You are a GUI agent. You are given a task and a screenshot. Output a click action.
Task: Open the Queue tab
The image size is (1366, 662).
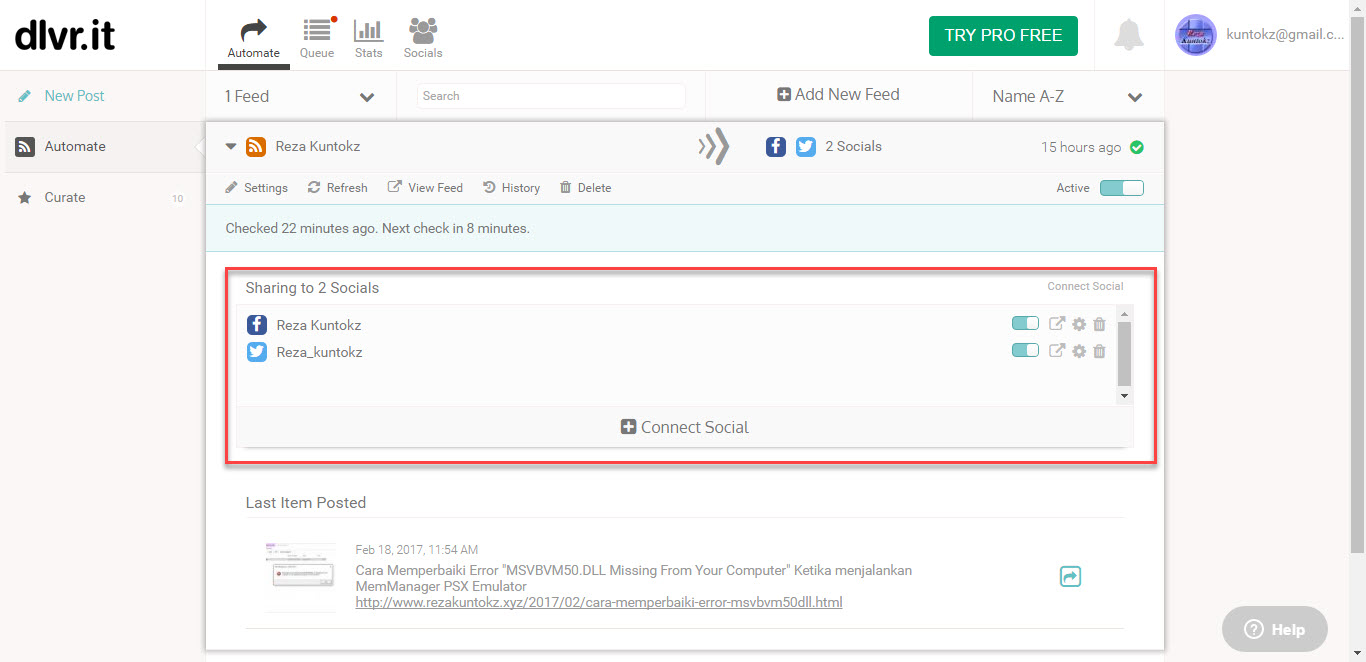(317, 38)
